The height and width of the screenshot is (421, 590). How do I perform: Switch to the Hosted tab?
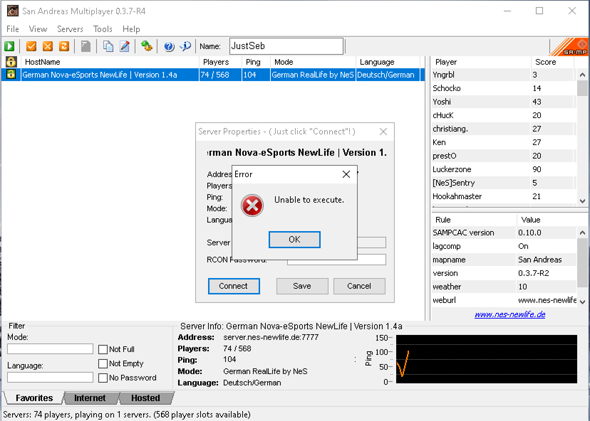(x=146, y=398)
